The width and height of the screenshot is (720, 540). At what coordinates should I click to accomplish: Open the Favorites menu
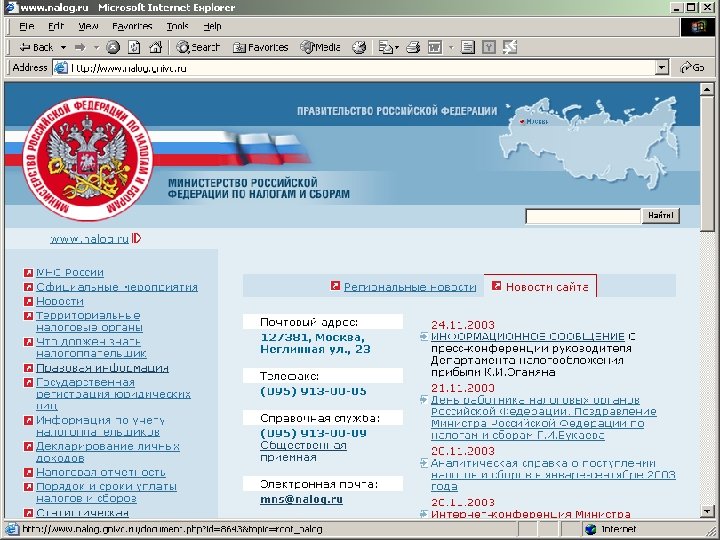(x=132, y=27)
